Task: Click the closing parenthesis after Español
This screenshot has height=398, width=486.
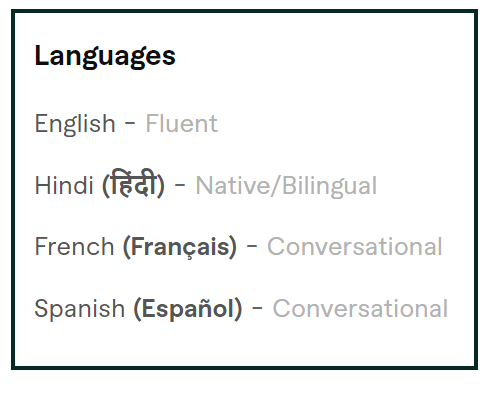Action: point(238,309)
